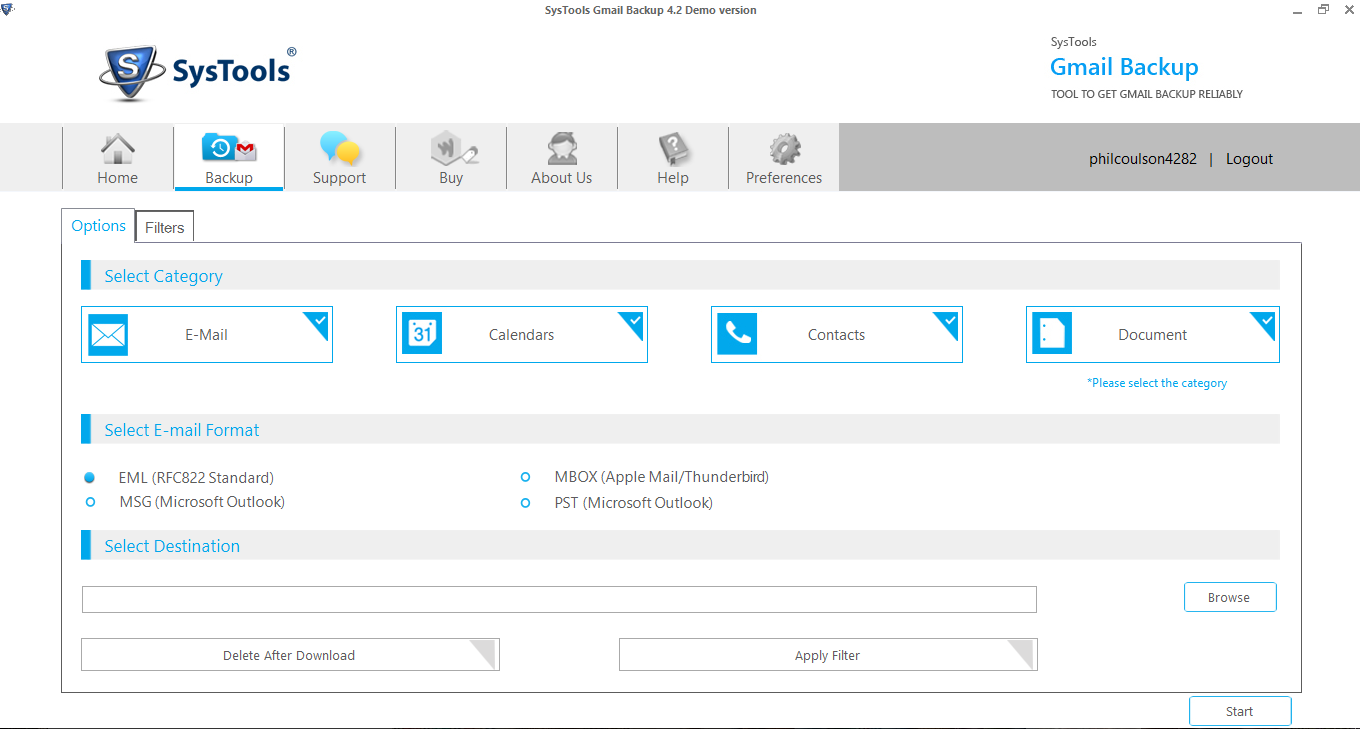Click the destination path input field
This screenshot has height=729, width=1360.
point(559,599)
